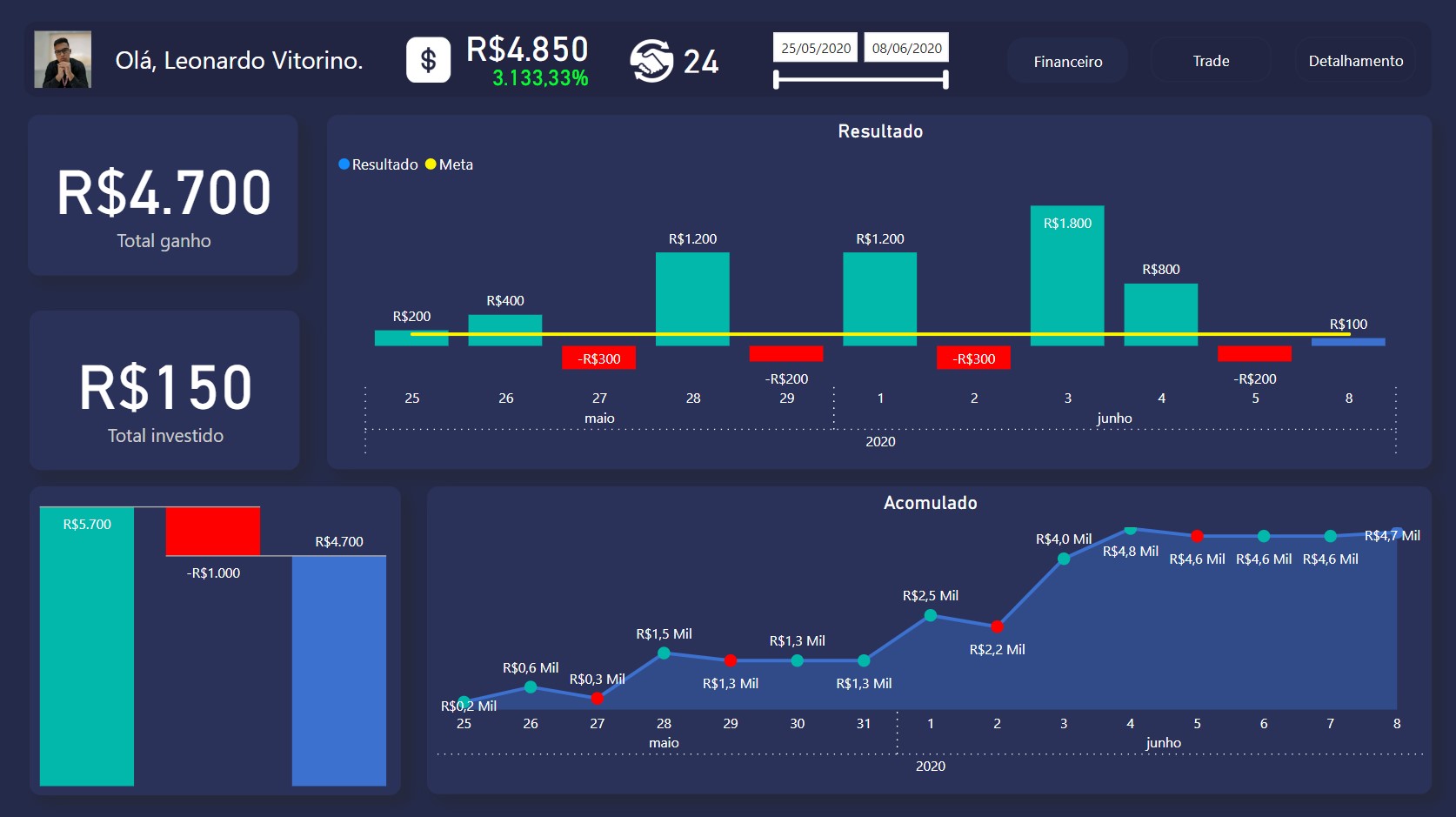1456x817 pixels.
Task: Click the yellow Meta legend marker
Action: point(431,164)
